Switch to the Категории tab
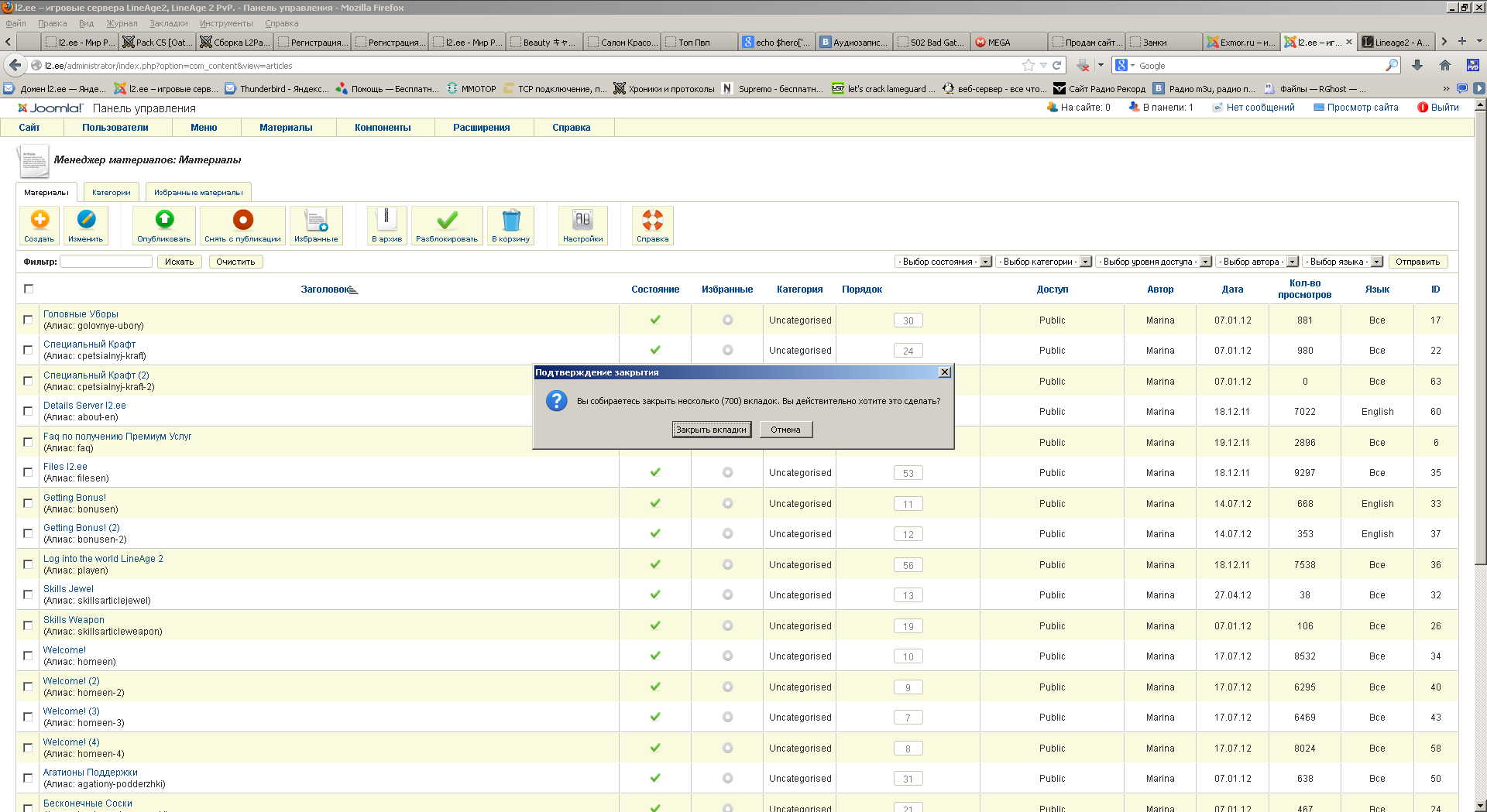The image size is (1487, 812). [x=112, y=192]
